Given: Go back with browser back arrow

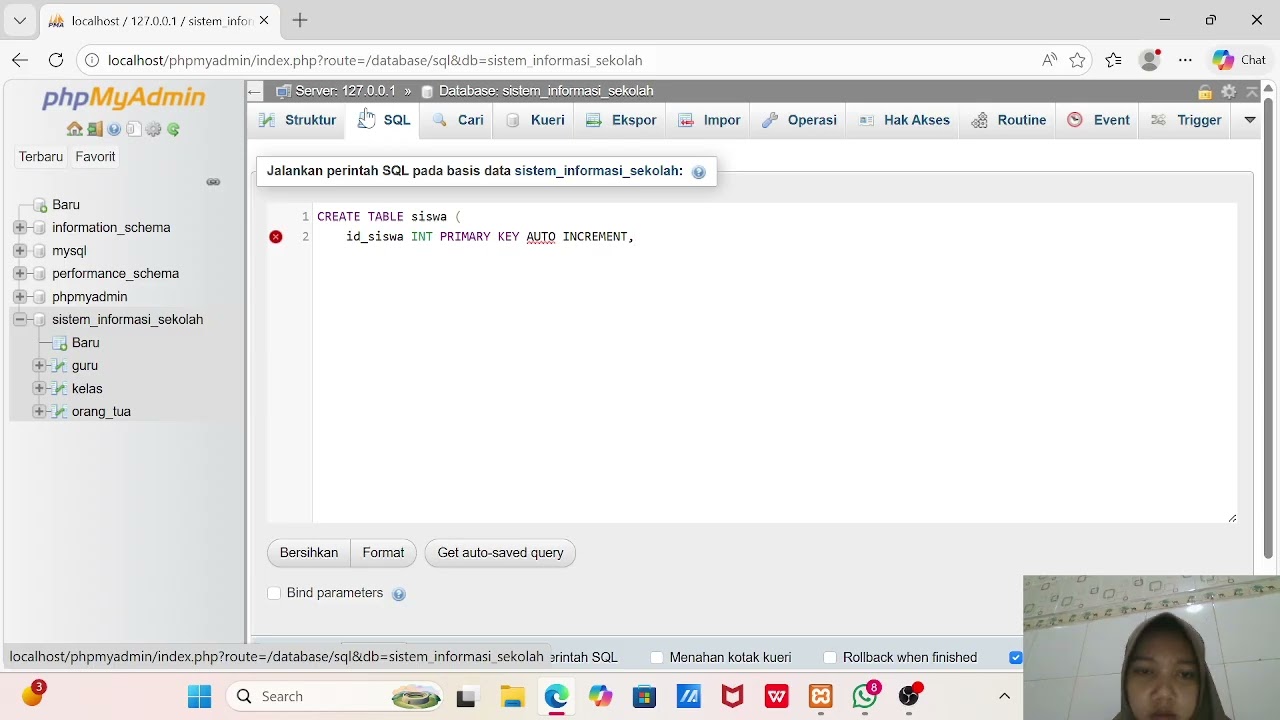Looking at the screenshot, I should click(20, 60).
